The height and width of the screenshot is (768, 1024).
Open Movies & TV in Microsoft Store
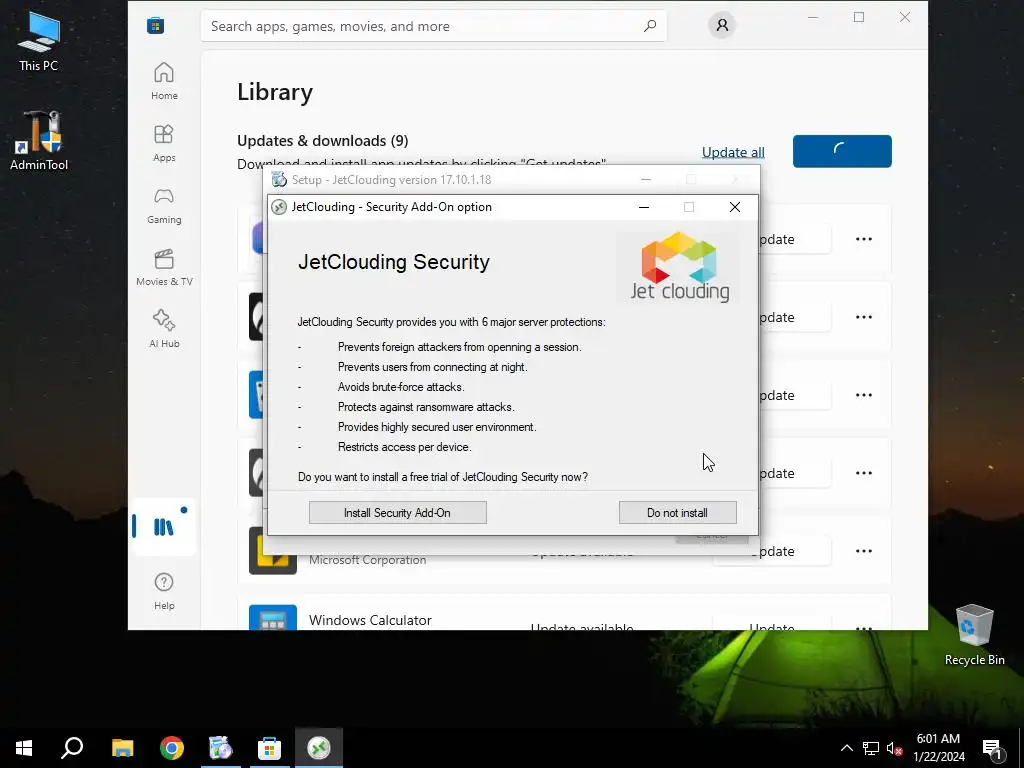coord(164,267)
